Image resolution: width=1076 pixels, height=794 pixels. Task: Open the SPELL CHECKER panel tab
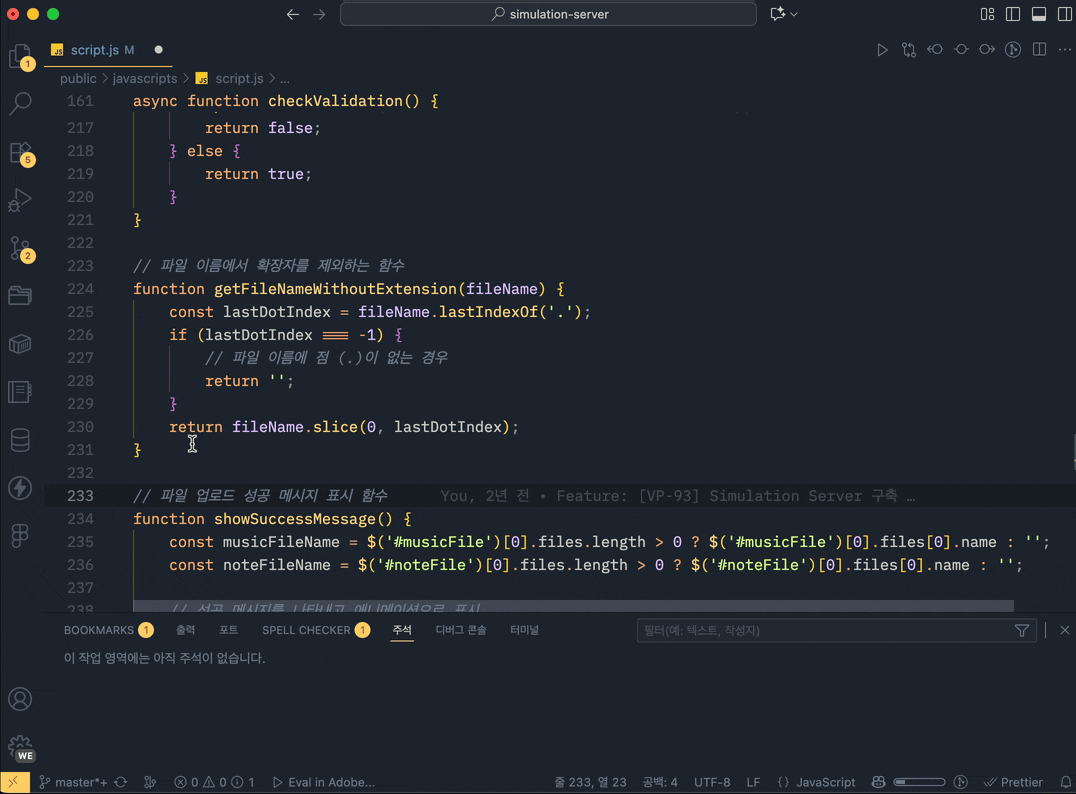point(305,630)
